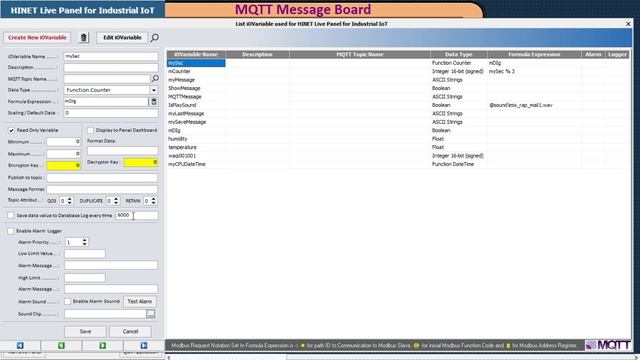Select the mySaveMessage variable row

[x=398, y=122]
